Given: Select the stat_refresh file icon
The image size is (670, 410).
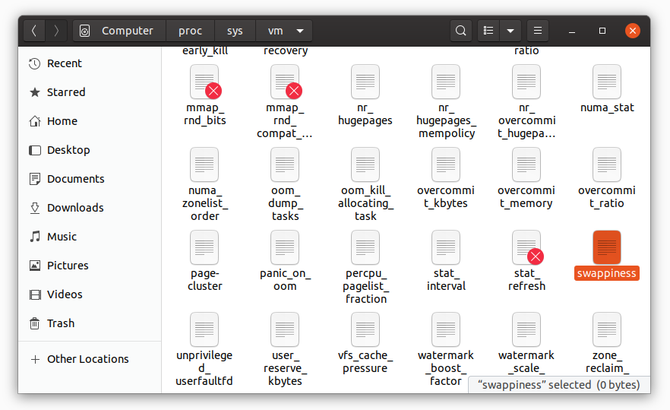Looking at the screenshot, I should point(526,247).
